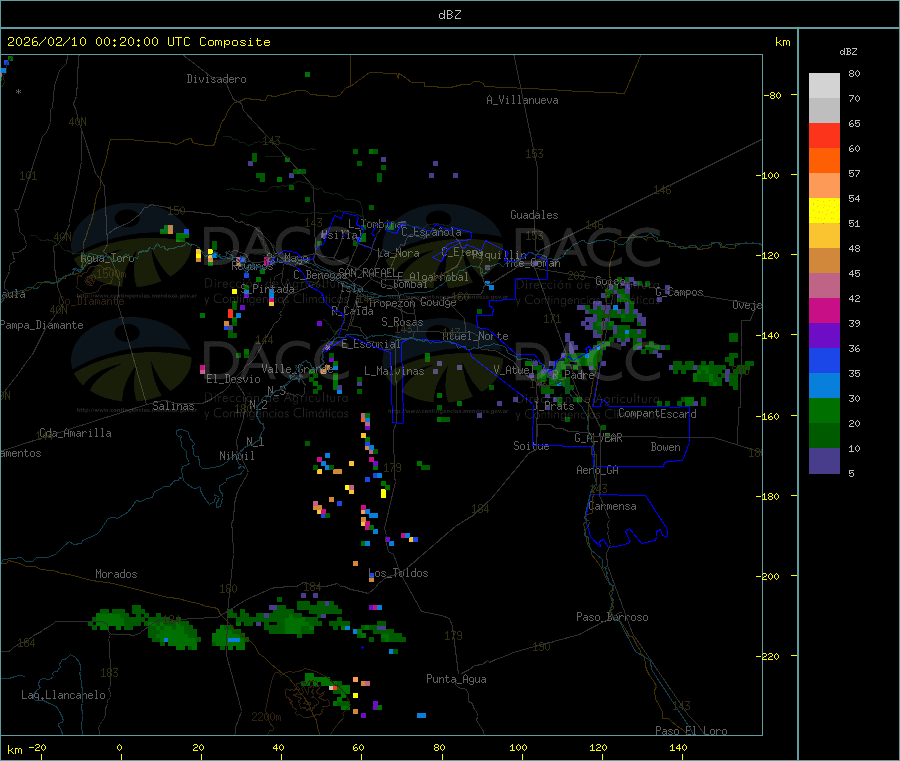The image size is (900, 761).
Task: Select the yellow 54 dBZ legend swatch
Action: click(x=824, y=211)
